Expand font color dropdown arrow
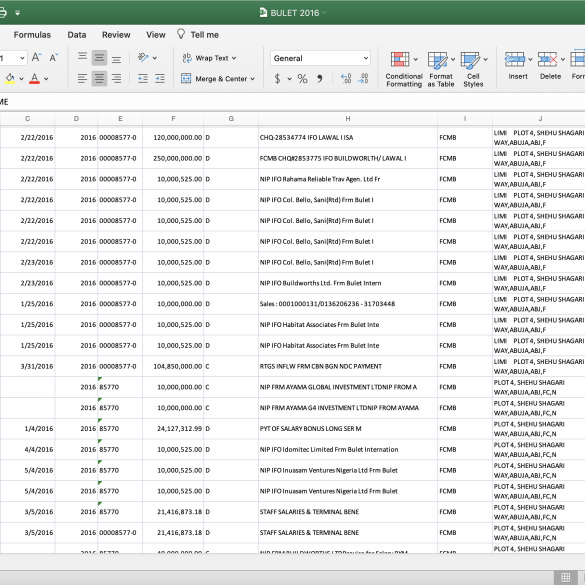585x585 pixels. click(46, 79)
